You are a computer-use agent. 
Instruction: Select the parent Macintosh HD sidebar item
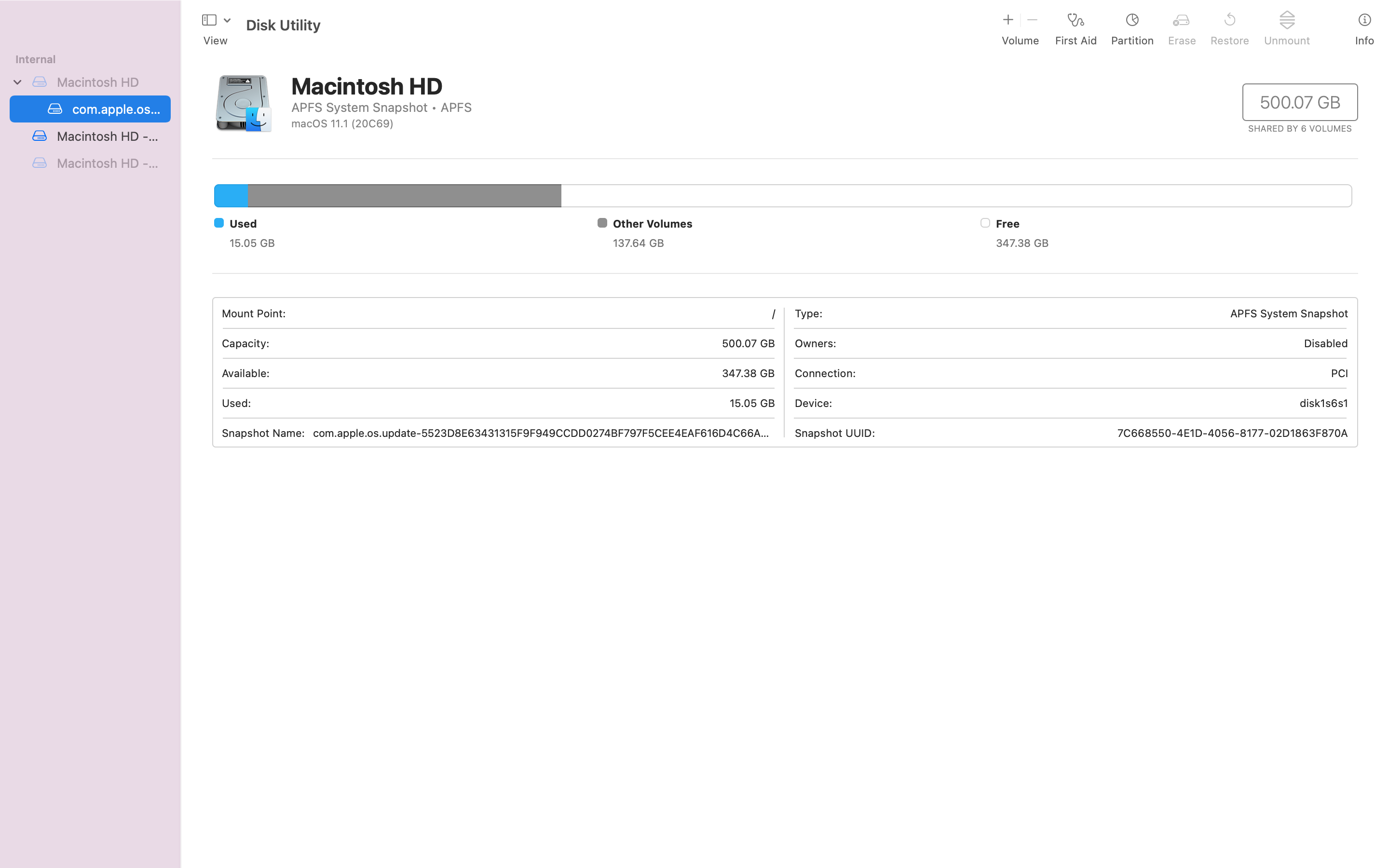[97, 82]
